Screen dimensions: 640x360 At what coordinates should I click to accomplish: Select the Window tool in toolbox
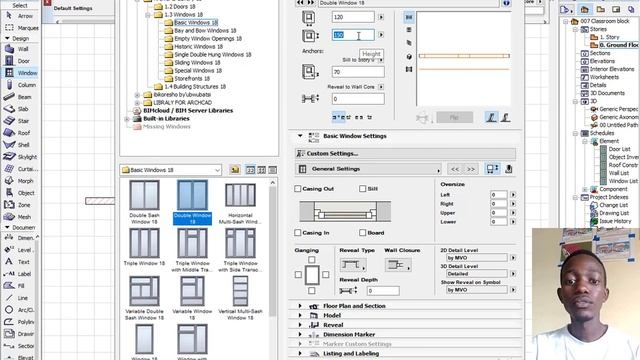tap(20, 73)
